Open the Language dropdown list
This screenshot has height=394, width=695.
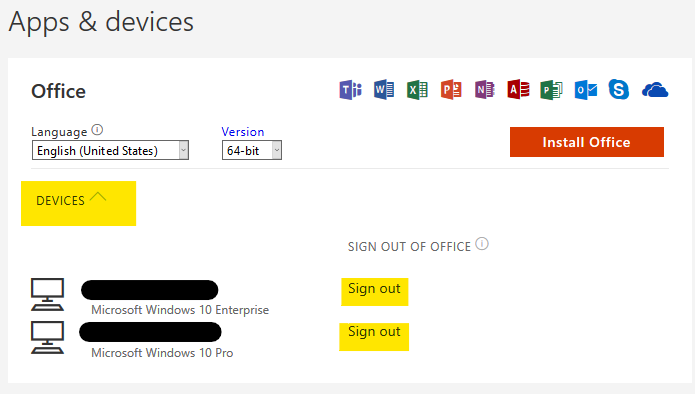[x=110, y=150]
